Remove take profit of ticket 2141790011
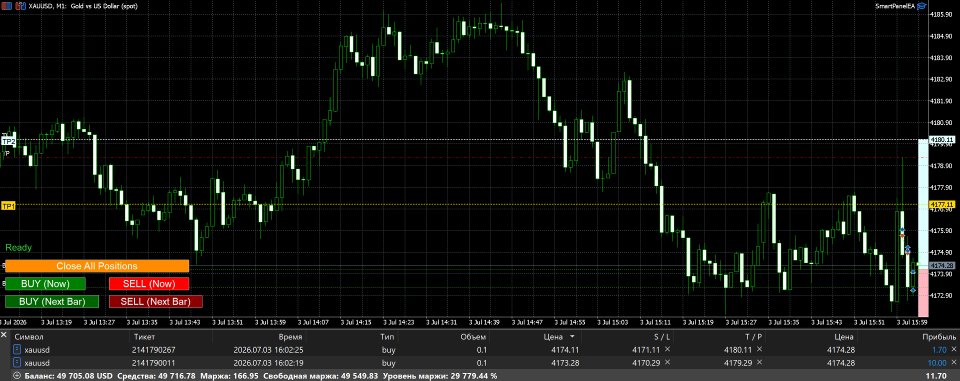Screen dimensions: 960x381 click(759, 363)
